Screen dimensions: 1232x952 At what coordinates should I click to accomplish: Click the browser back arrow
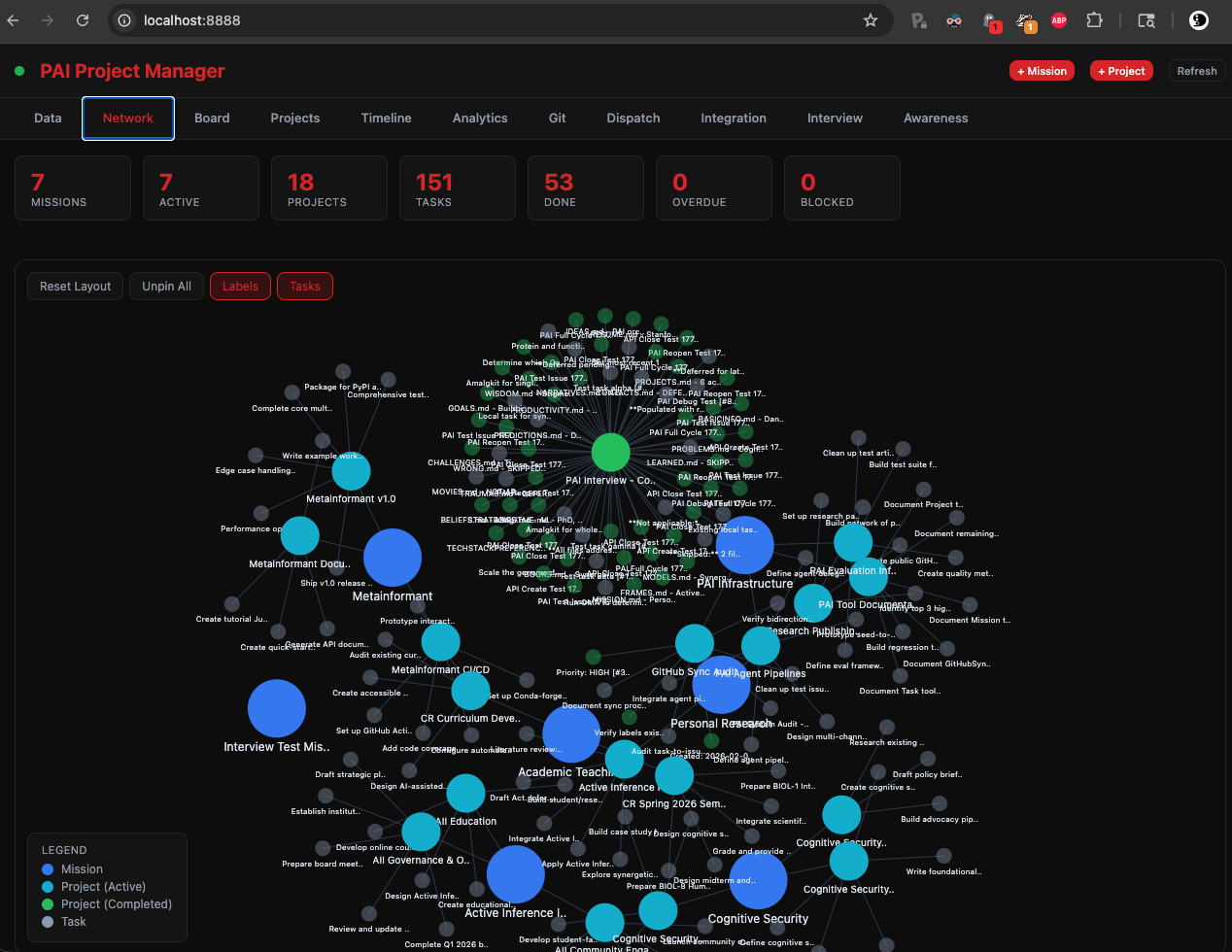[x=14, y=20]
